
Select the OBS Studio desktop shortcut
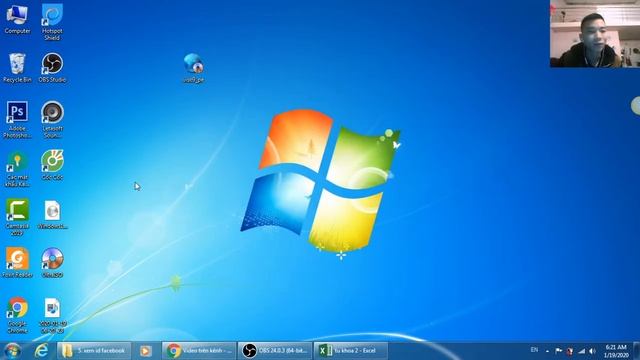click(52, 68)
